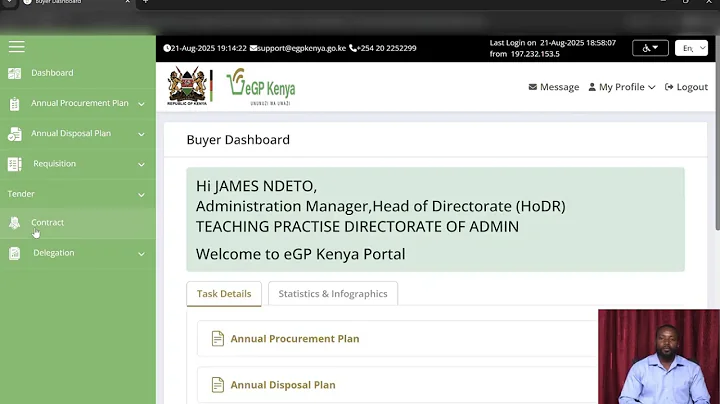Switch to the Task Details tab
The width and height of the screenshot is (720, 404).
point(224,294)
